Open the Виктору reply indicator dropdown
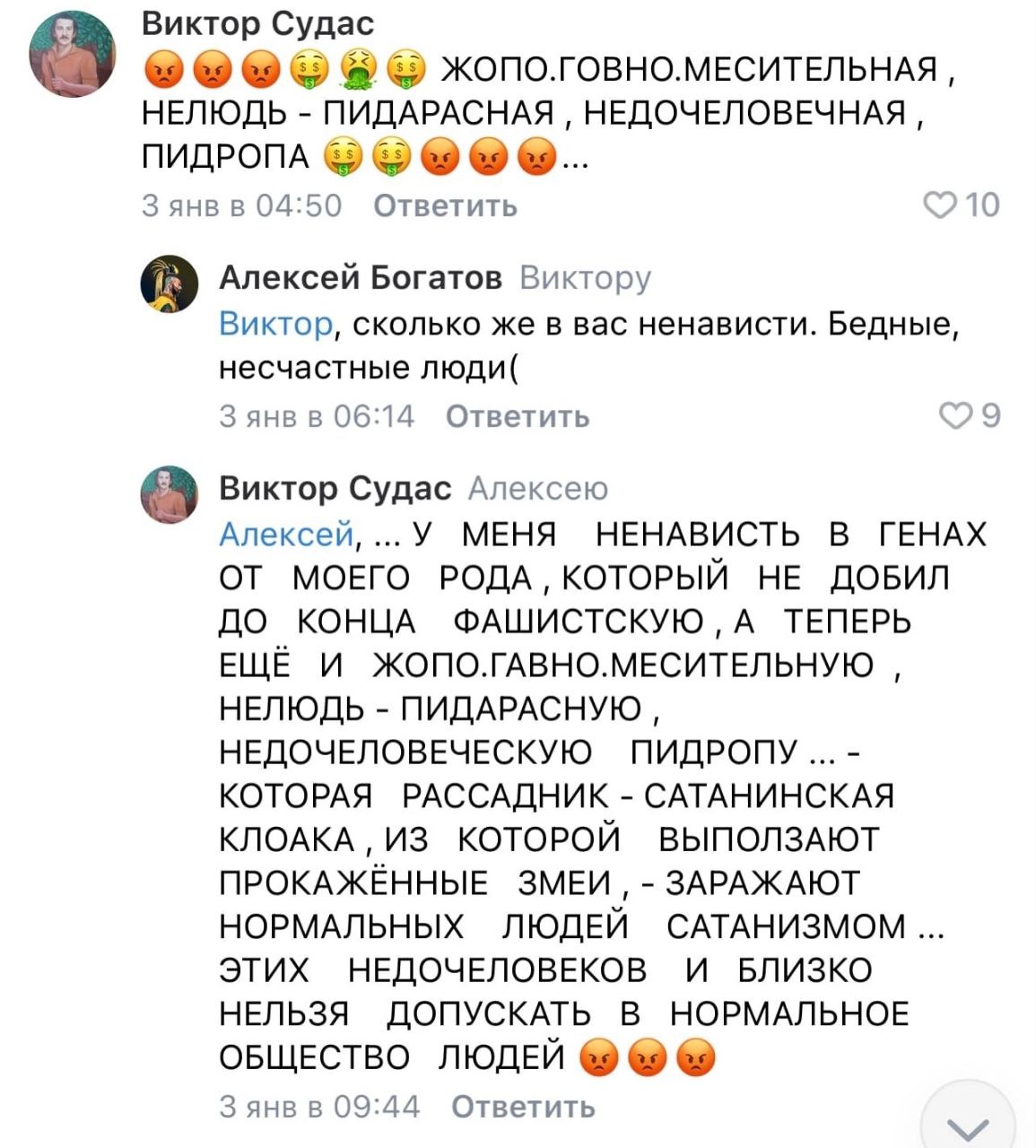Viewport: 1036px width, 1148px height. tap(584, 279)
